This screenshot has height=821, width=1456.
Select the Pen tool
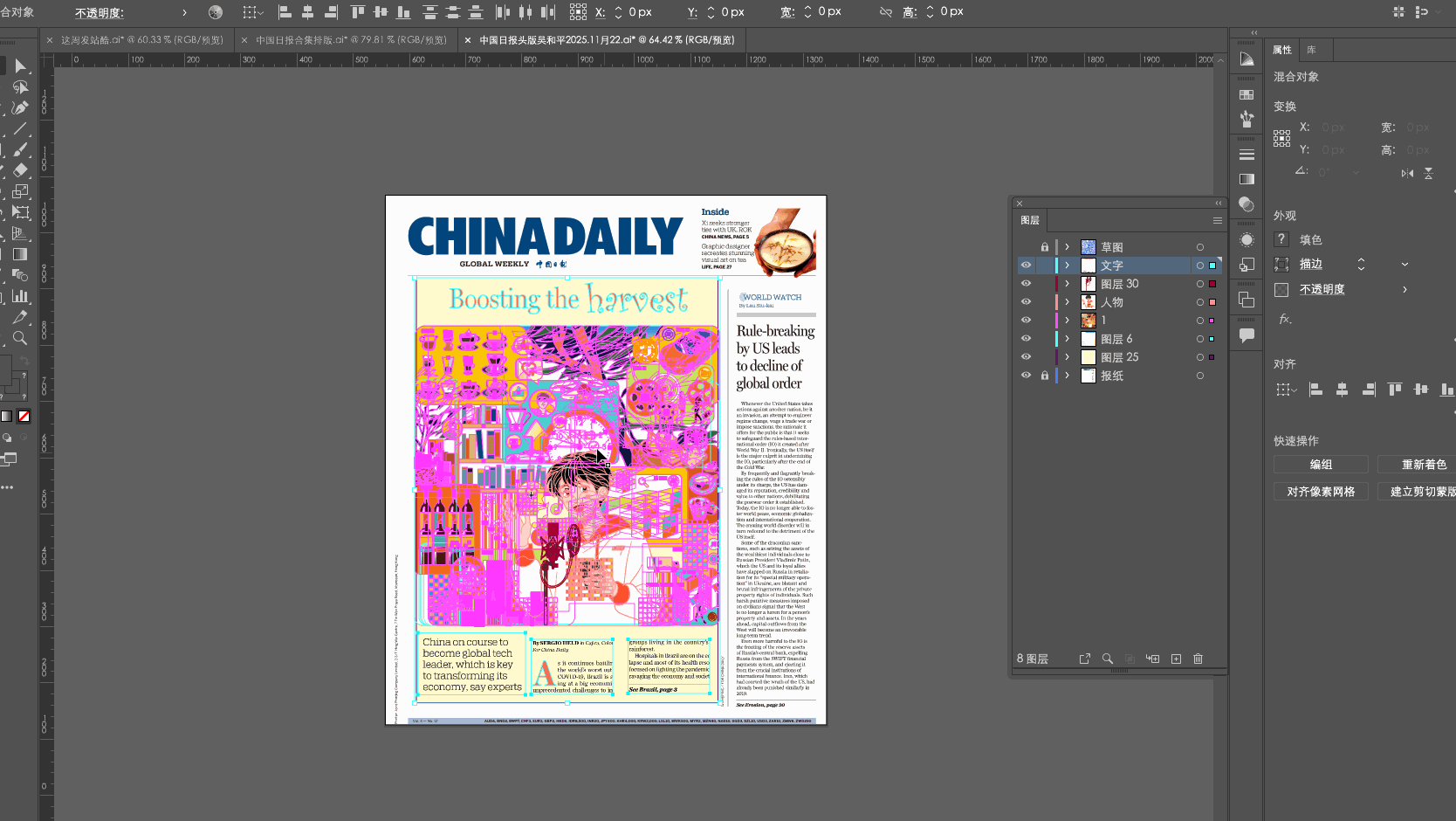point(20,108)
